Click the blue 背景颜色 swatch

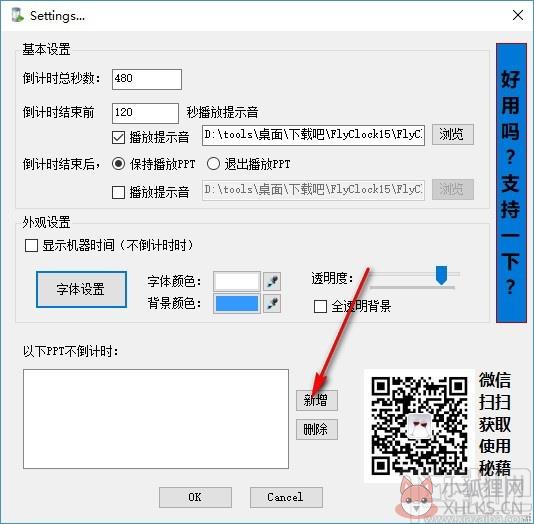pos(237,303)
